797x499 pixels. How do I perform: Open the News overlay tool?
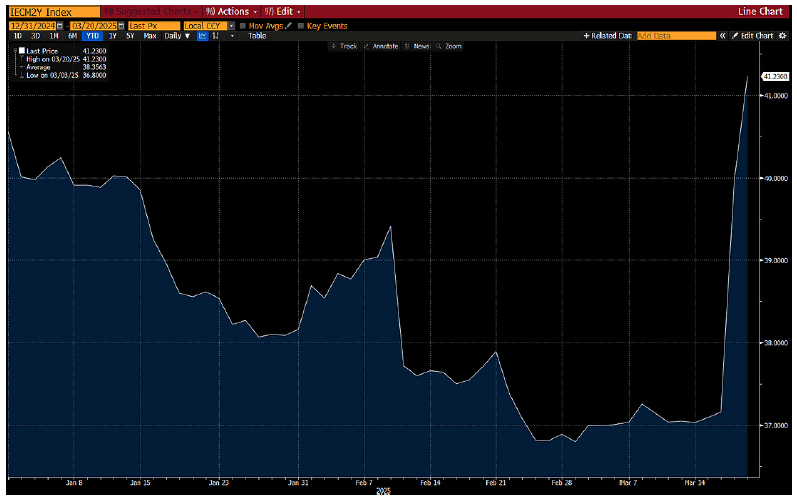click(x=419, y=46)
